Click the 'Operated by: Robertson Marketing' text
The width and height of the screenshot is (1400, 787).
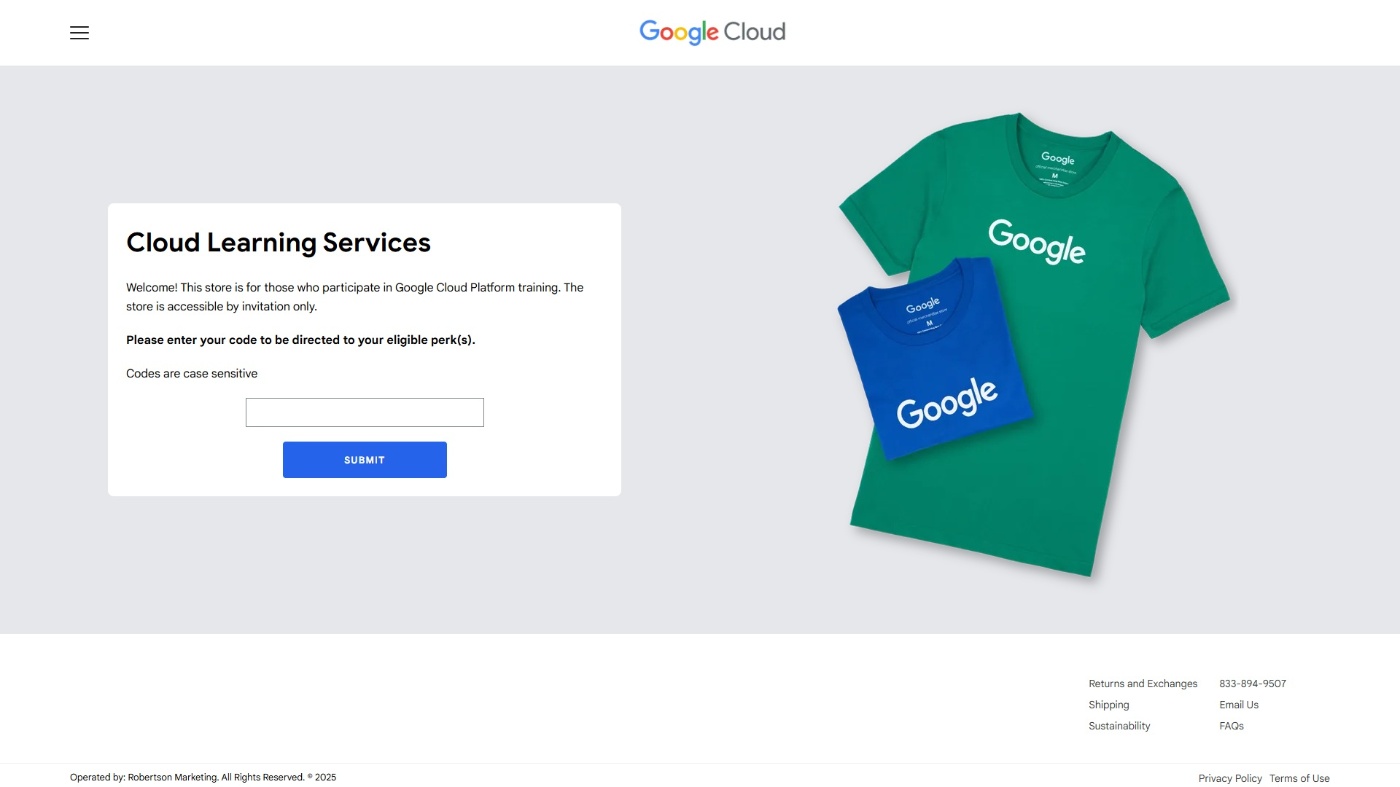203,777
